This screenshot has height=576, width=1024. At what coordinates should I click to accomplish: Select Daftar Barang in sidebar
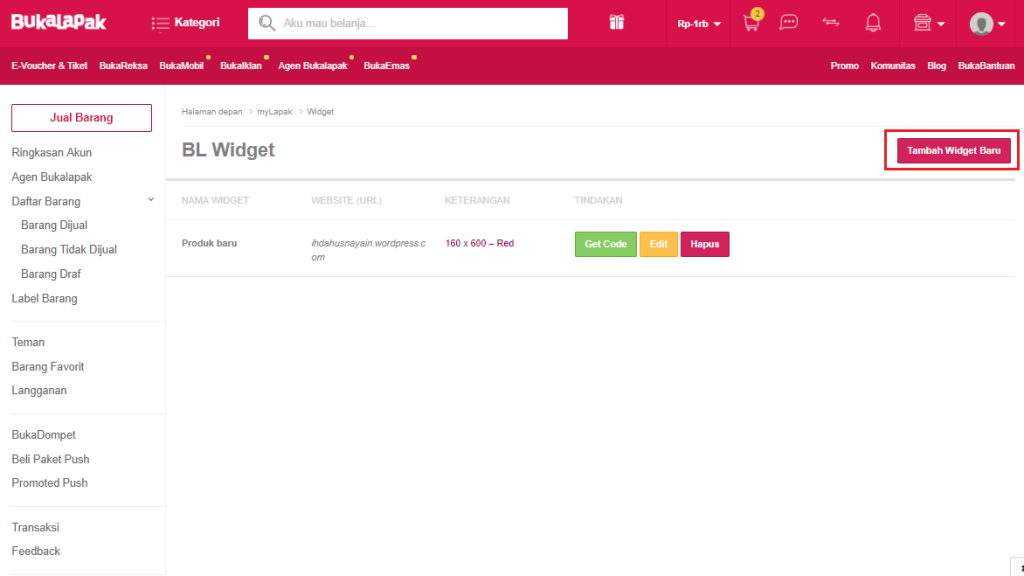46,201
